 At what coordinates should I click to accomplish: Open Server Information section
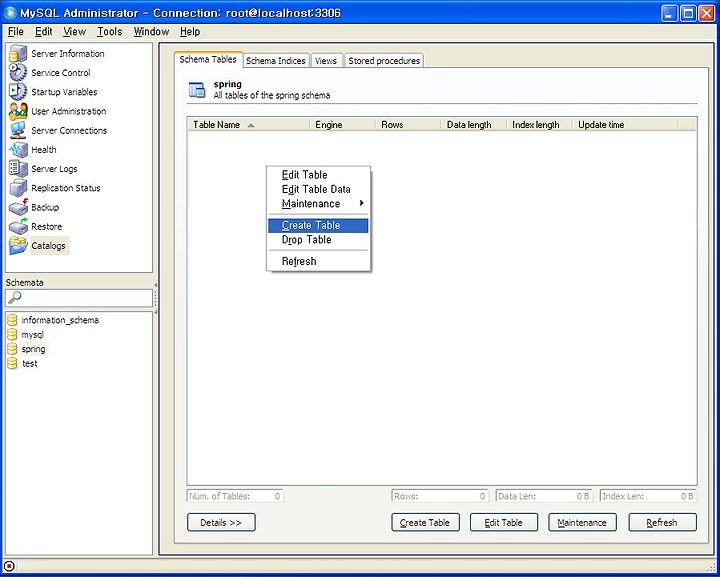[x=68, y=54]
